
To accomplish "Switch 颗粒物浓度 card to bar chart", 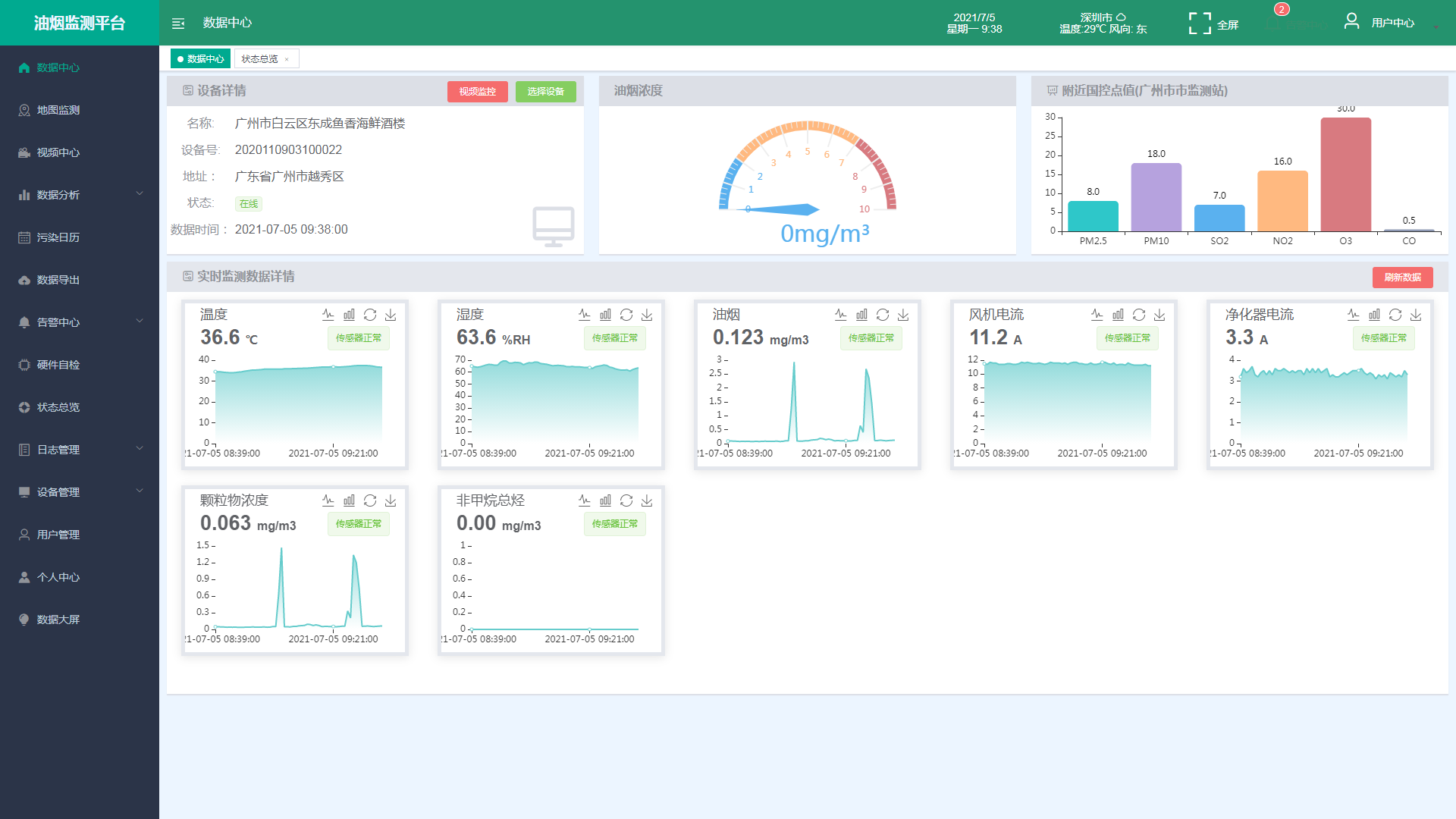I will (349, 500).
